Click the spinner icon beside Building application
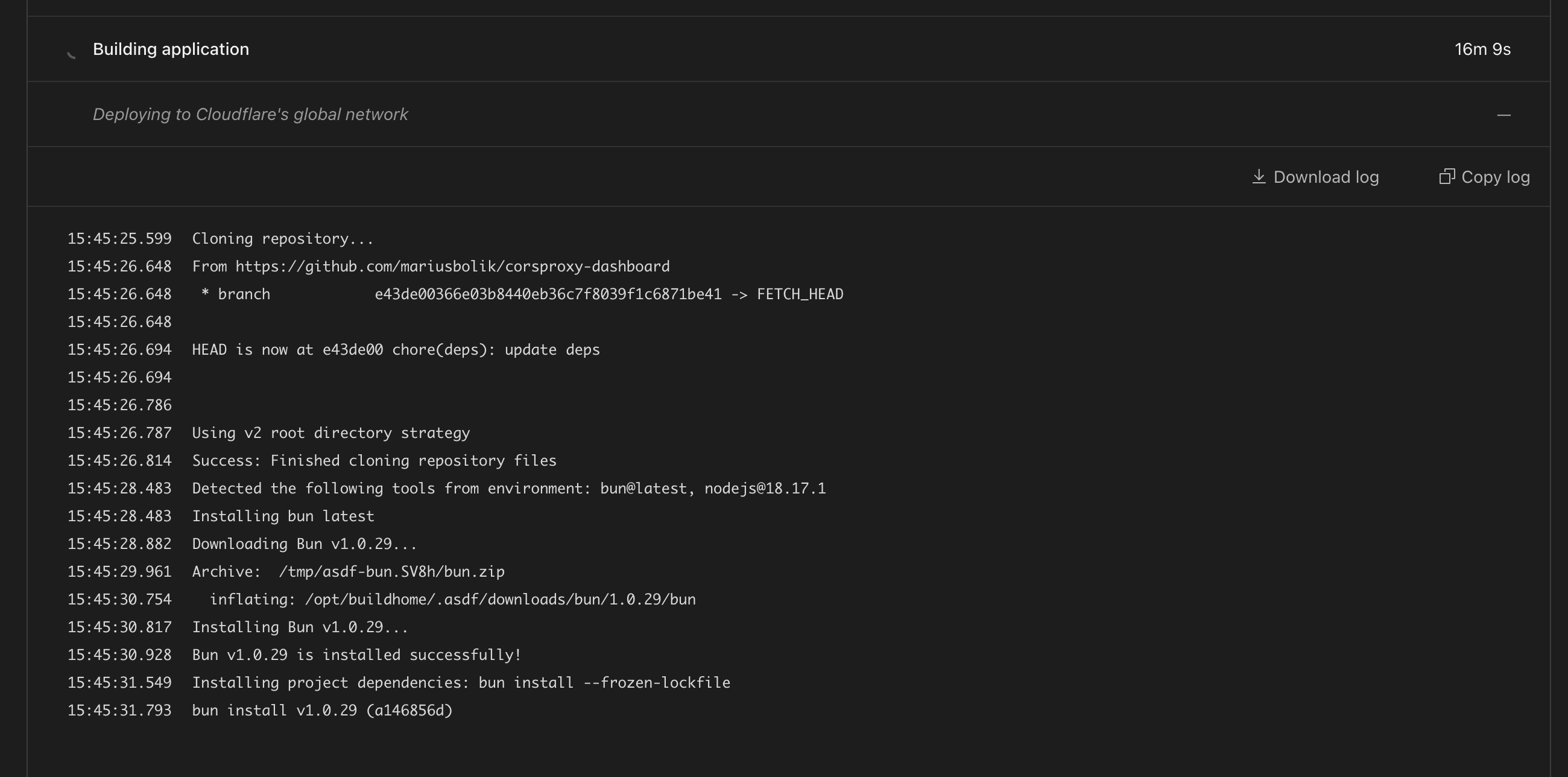Image resolution: width=1568 pixels, height=777 pixels. tap(72, 54)
